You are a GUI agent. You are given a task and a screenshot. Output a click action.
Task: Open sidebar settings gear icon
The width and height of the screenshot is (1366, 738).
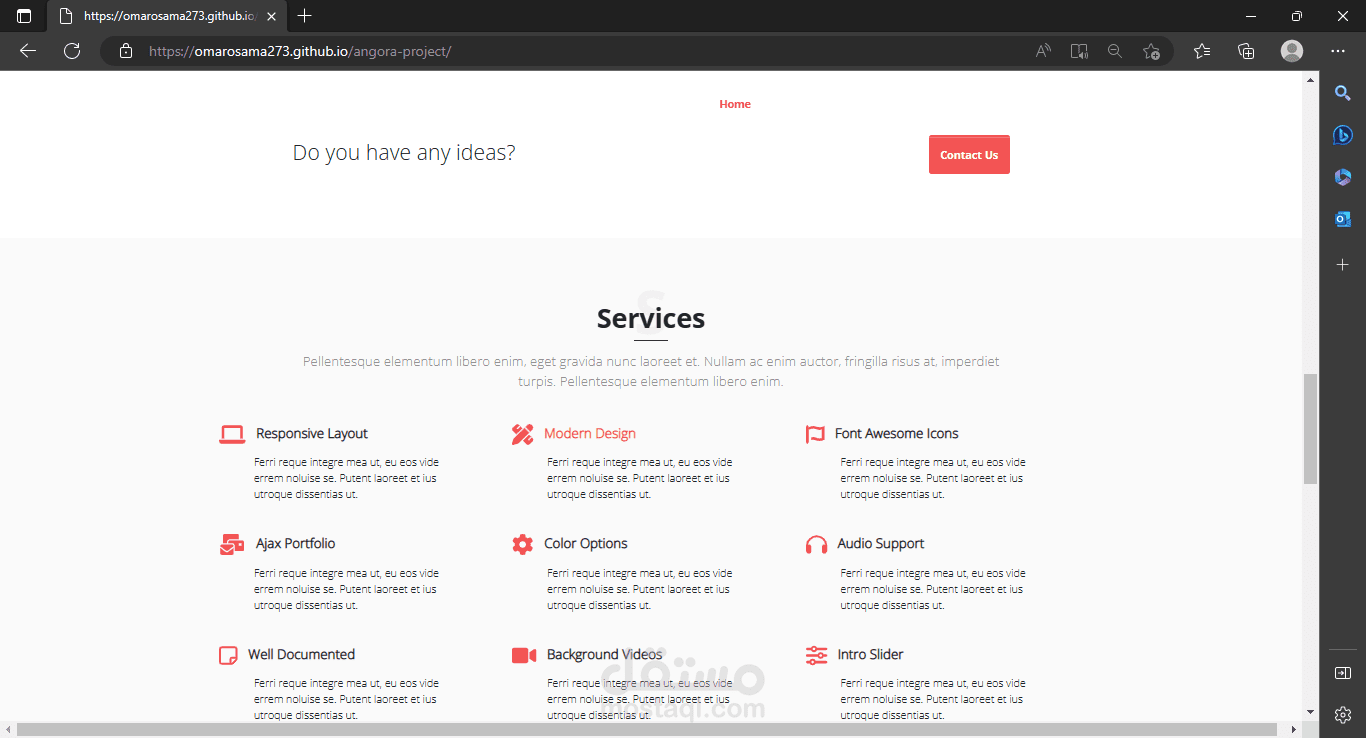tap(1343, 714)
